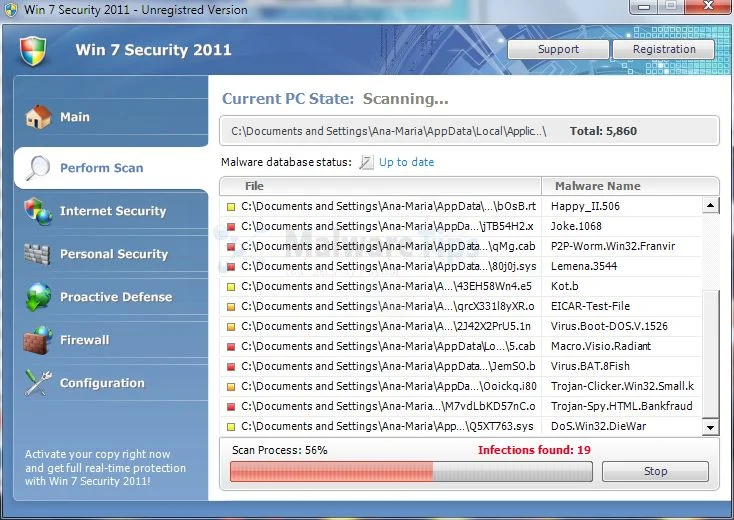Click the Registration button

(664, 49)
